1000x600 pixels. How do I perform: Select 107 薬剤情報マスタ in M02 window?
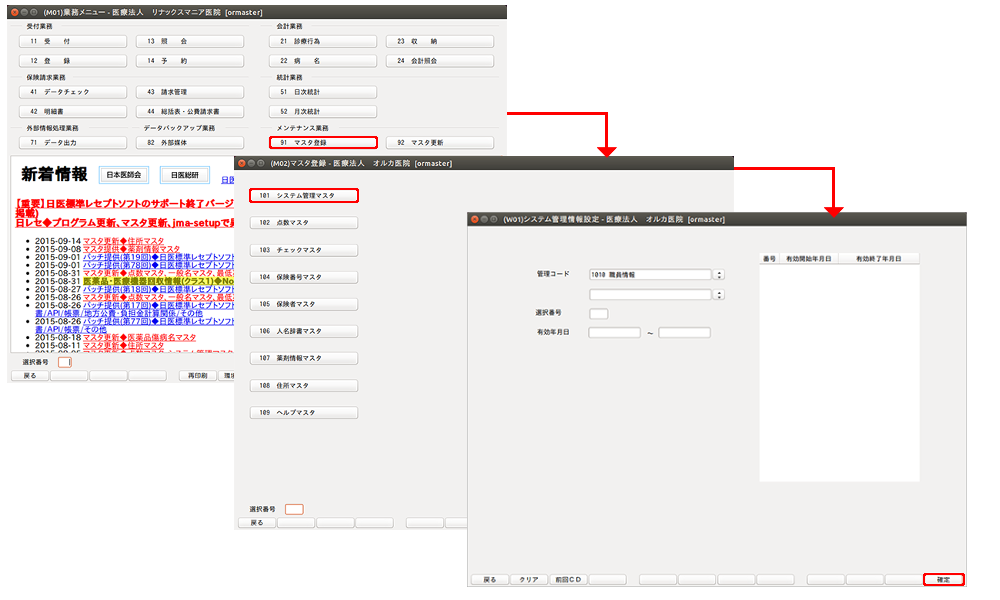point(304,358)
